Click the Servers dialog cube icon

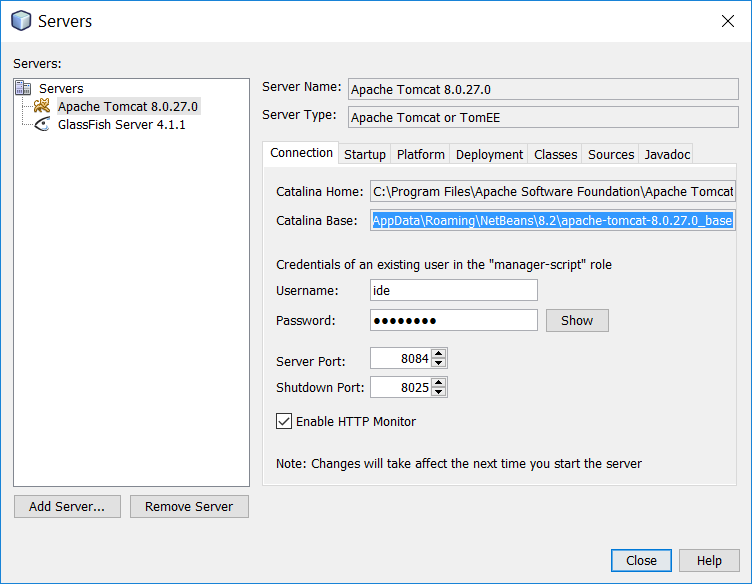[x=21, y=21]
